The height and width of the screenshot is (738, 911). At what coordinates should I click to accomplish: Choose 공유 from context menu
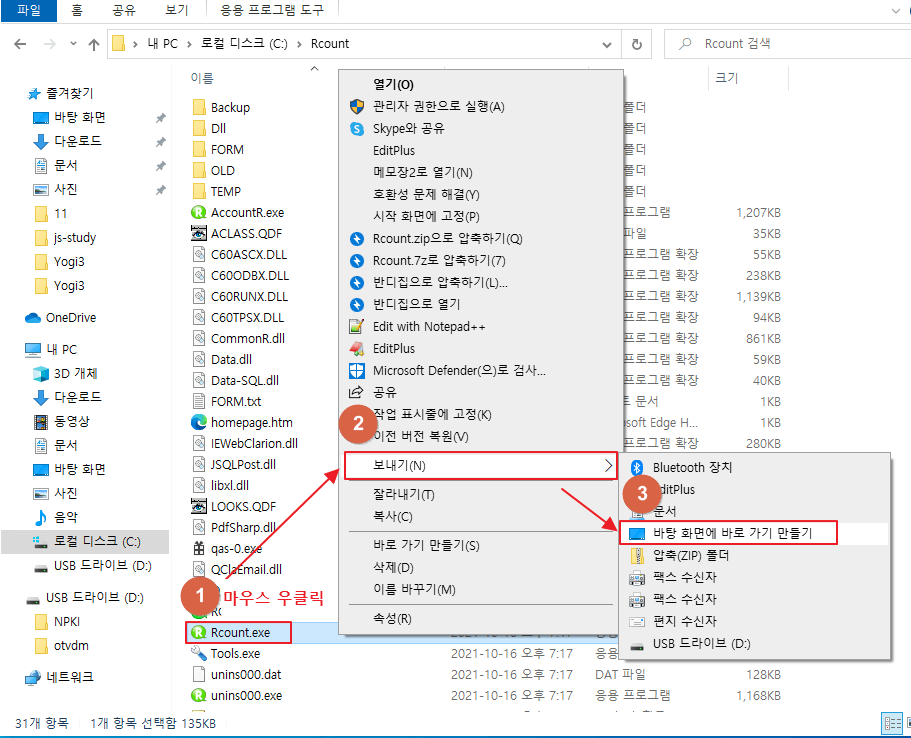point(385,392)
